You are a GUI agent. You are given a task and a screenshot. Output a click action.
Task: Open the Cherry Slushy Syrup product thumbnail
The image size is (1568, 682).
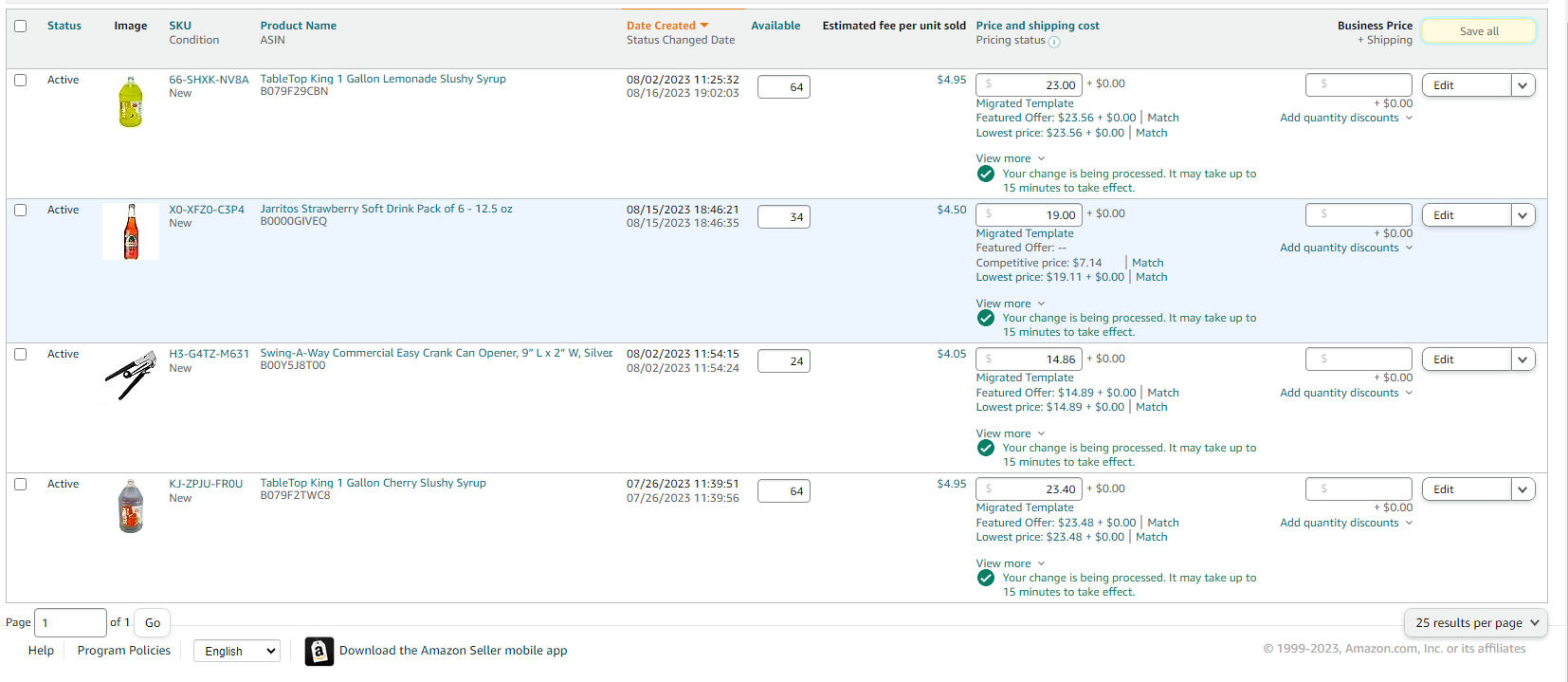[131, 506]
